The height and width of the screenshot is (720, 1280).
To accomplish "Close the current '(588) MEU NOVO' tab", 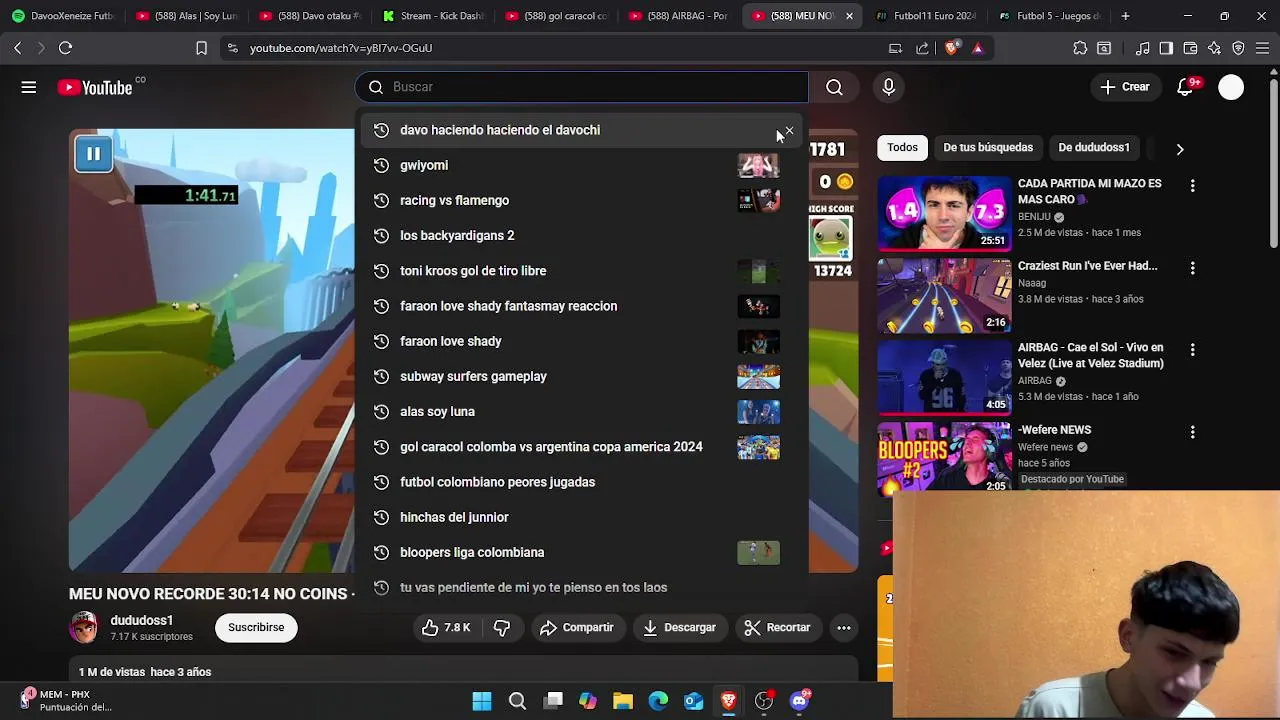I will (849, 16).
